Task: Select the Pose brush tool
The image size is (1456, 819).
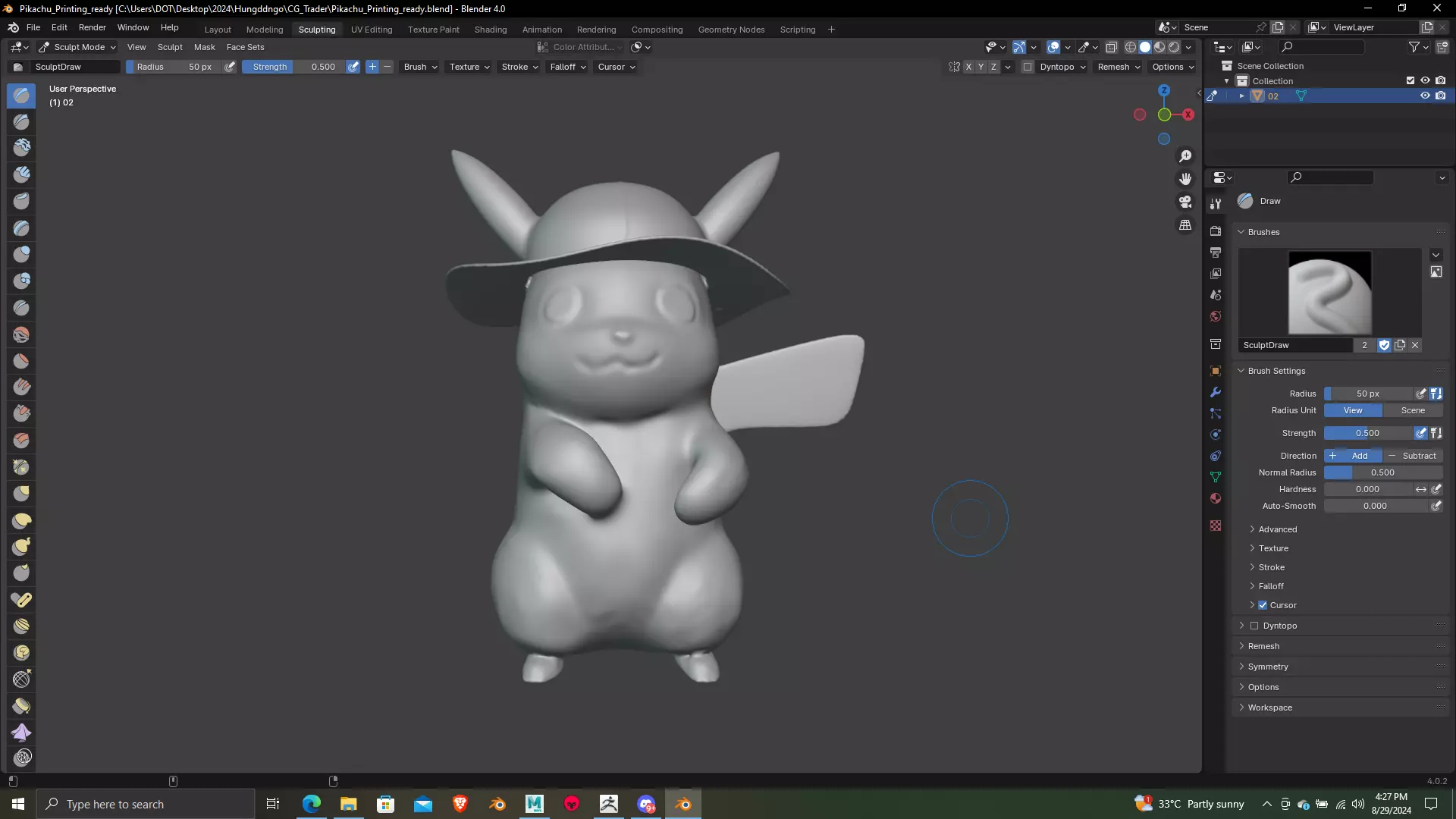Action: pos(21,600)
